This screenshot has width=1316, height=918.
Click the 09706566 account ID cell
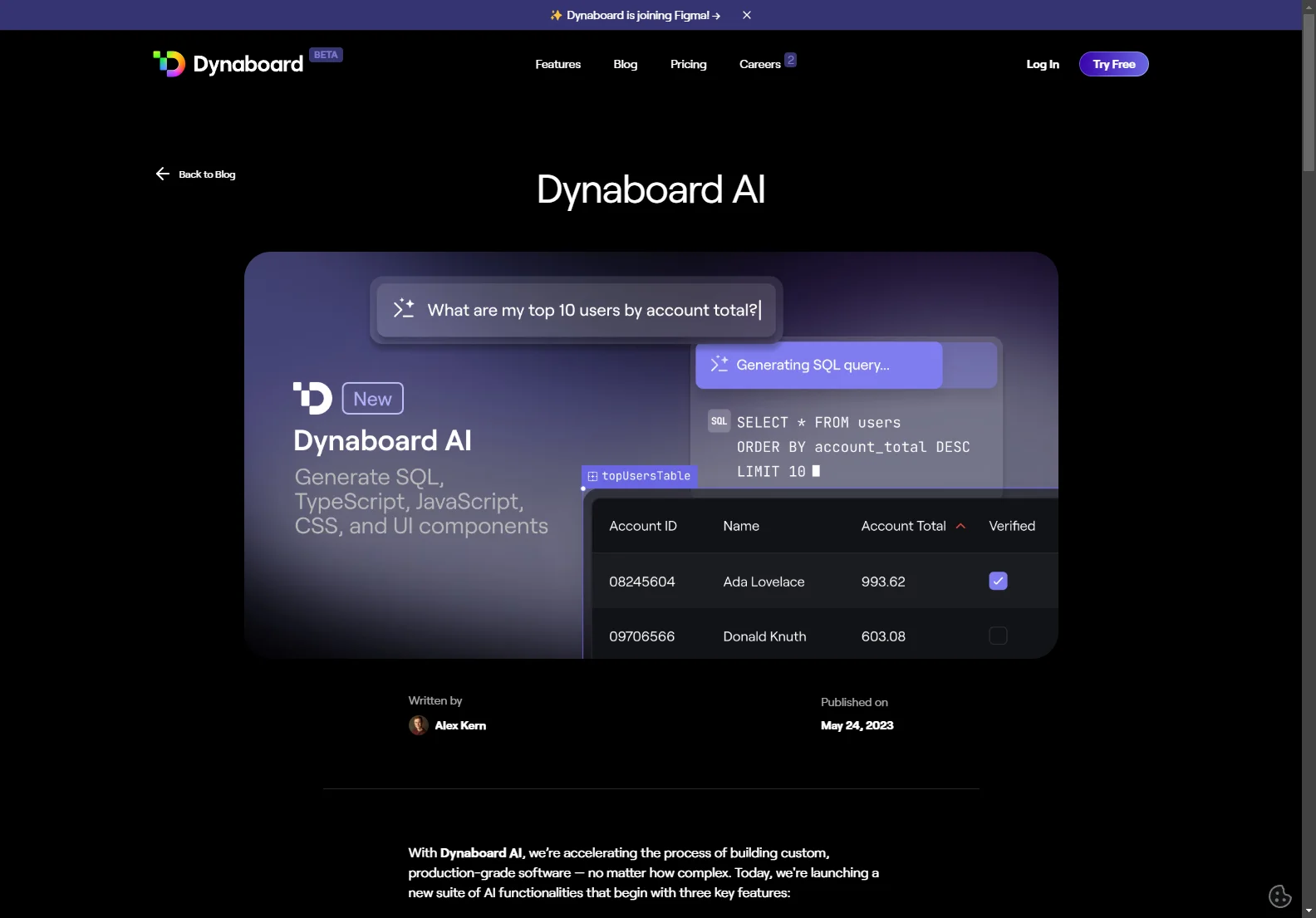(x=642, y=636)
